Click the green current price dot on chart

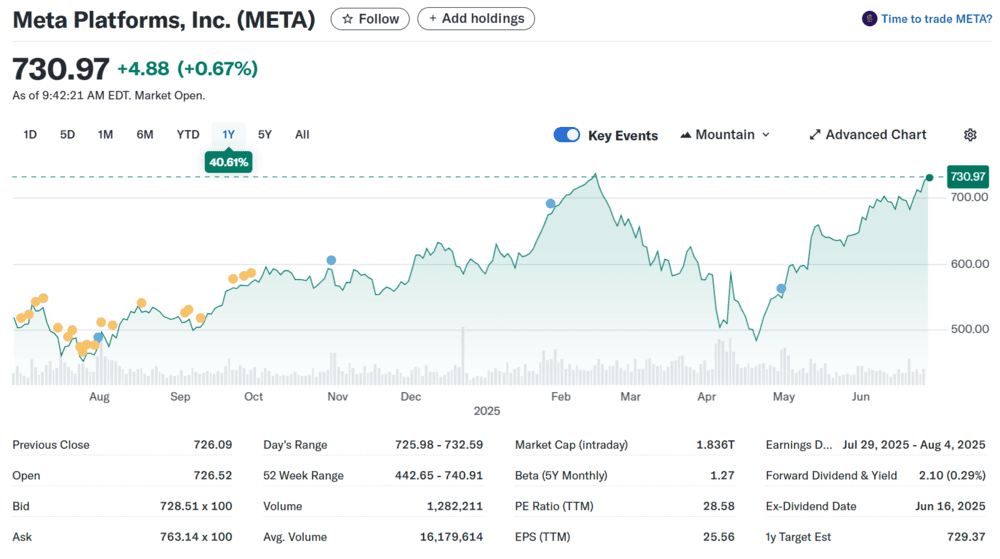[x=929, y=178]
